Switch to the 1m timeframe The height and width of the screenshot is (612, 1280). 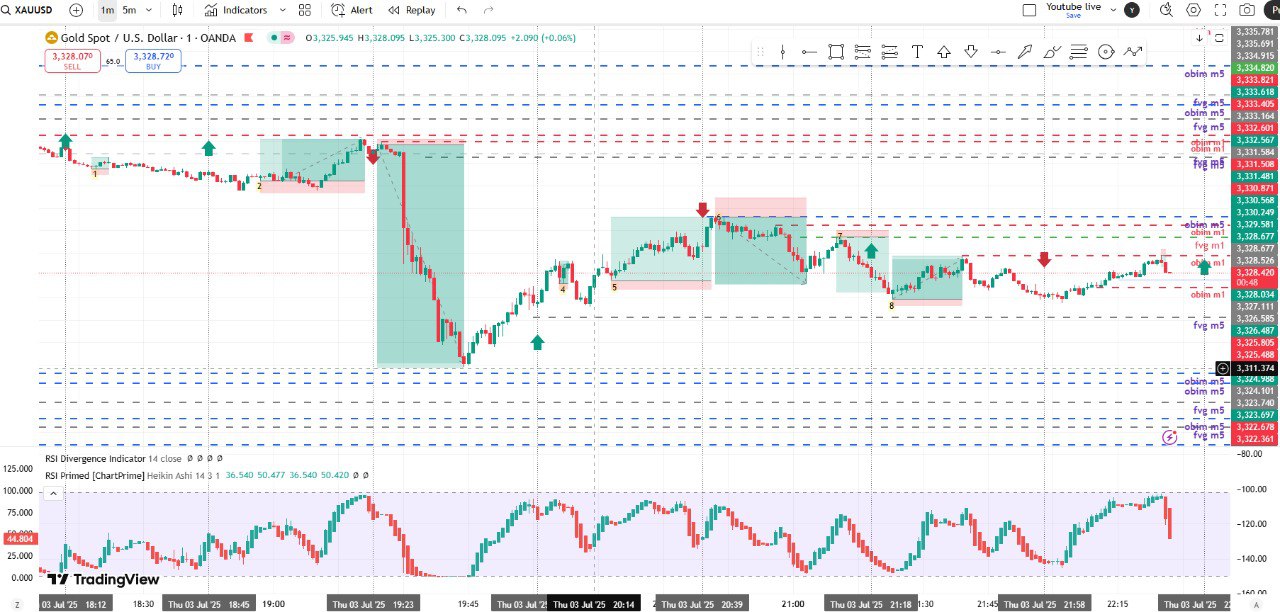(107, 10)
